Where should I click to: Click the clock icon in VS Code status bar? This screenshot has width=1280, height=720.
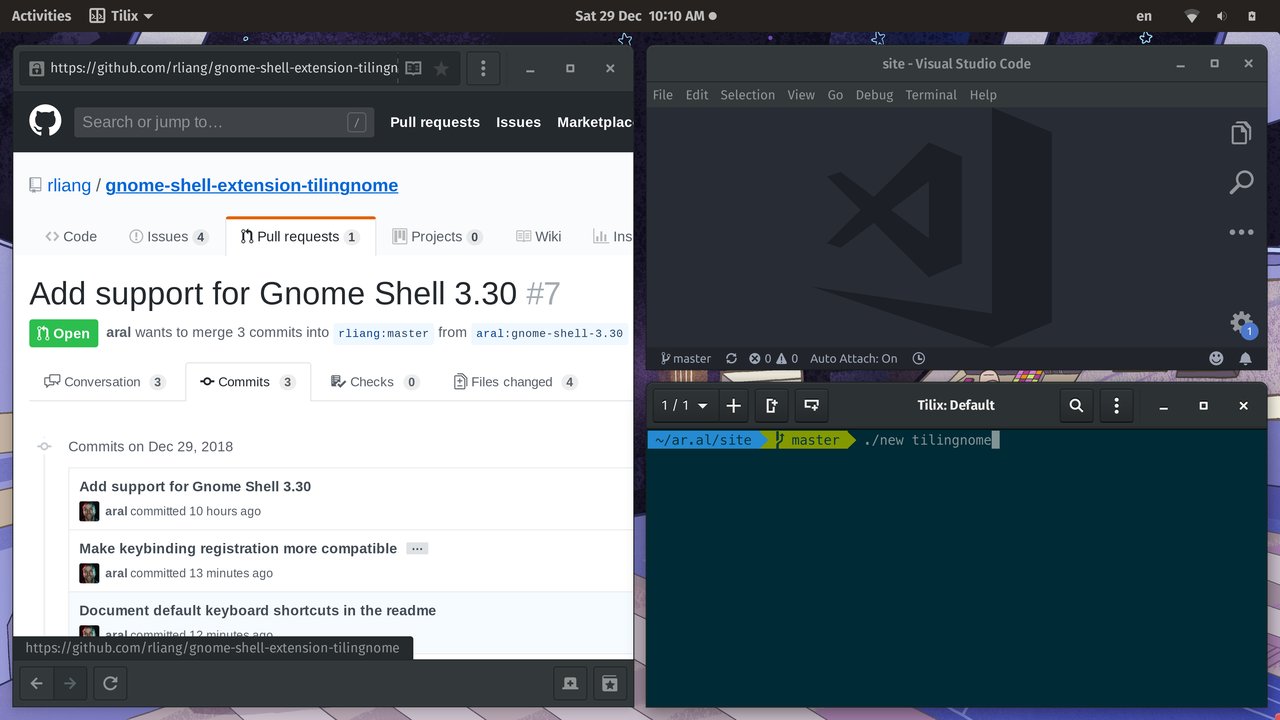pyautogui.click(x=919, y=358)
